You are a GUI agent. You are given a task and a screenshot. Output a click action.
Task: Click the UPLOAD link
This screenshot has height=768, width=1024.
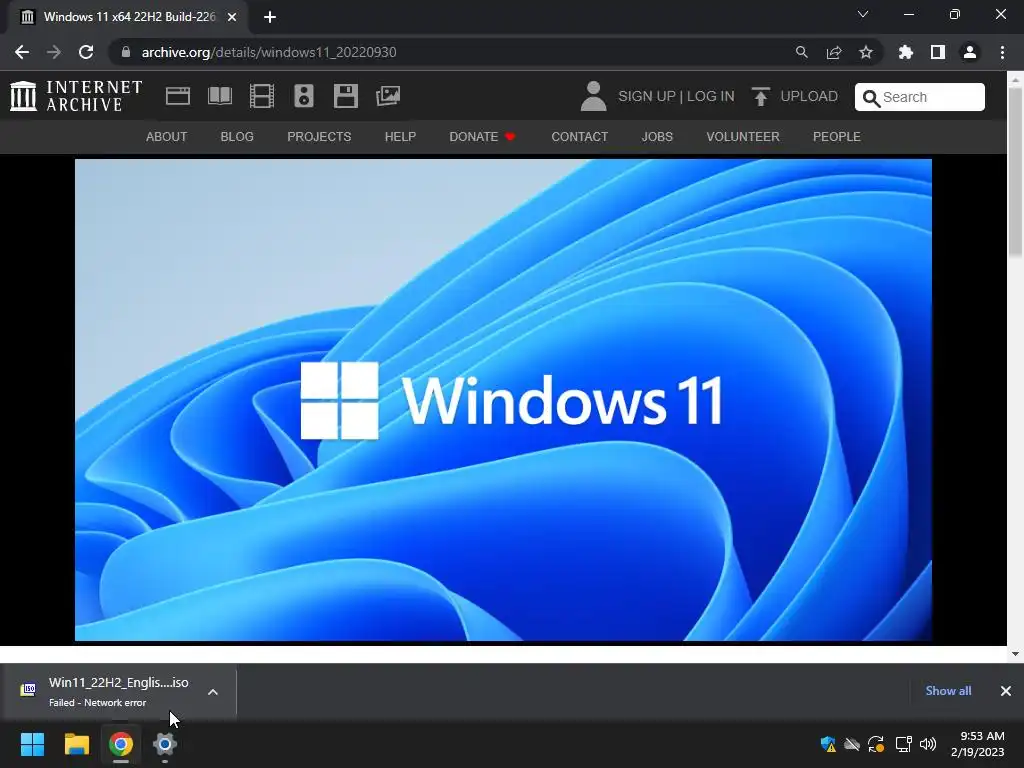[808, 96]
